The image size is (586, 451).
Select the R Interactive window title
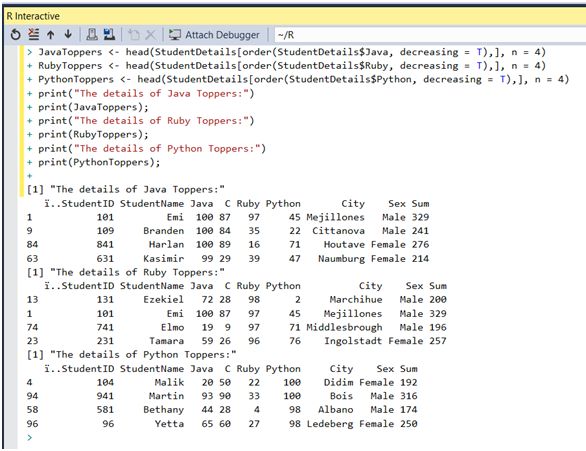point(33,16)
